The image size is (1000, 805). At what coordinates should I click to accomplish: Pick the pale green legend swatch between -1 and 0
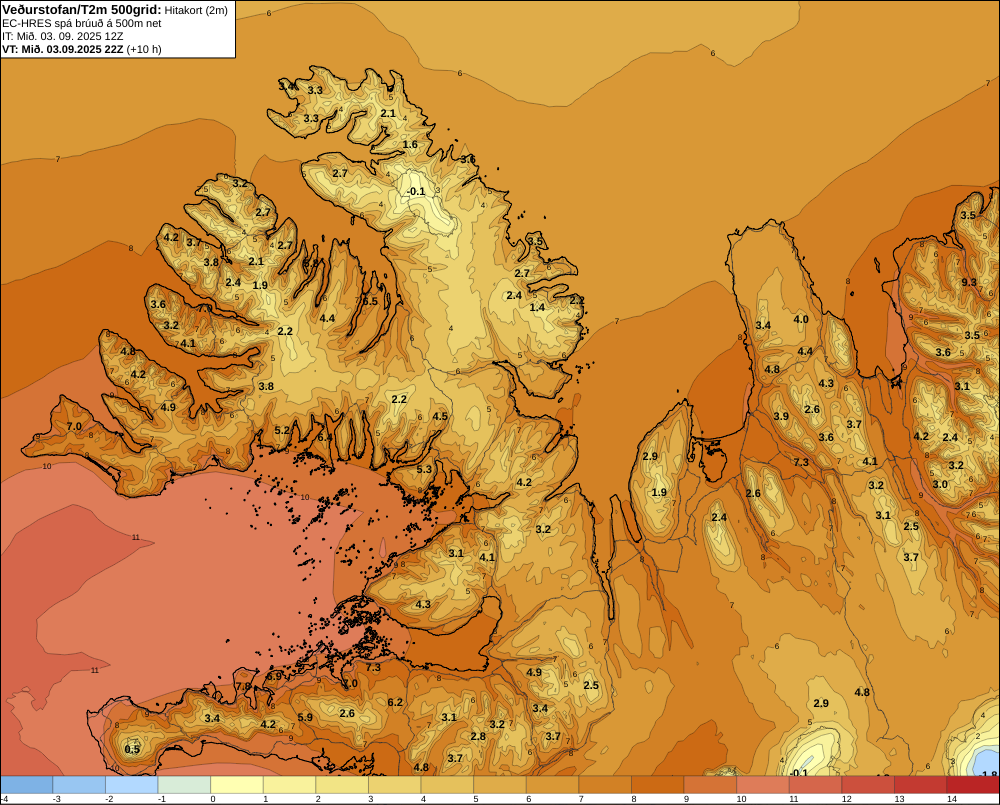coord(184,785)
